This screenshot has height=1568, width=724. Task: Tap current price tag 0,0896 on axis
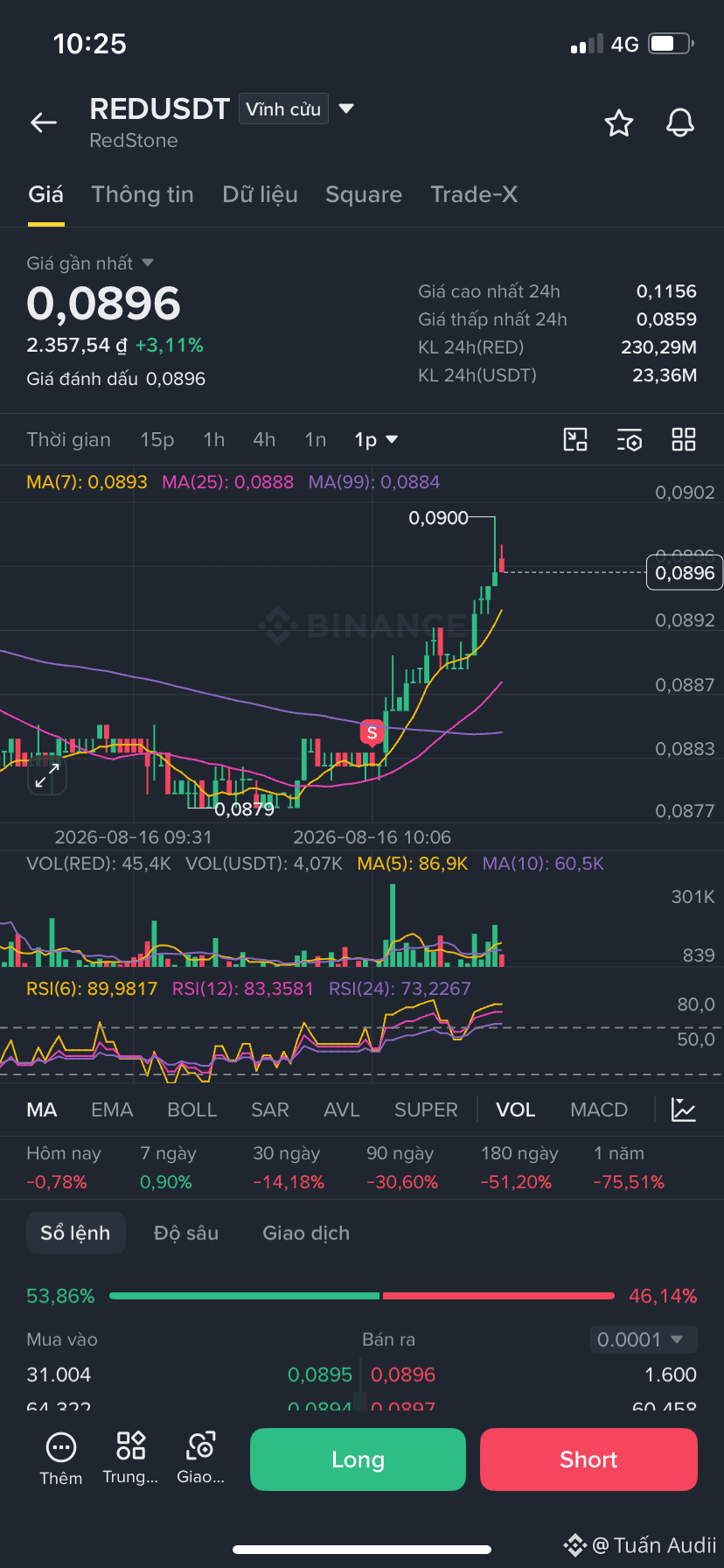(685, 572)
